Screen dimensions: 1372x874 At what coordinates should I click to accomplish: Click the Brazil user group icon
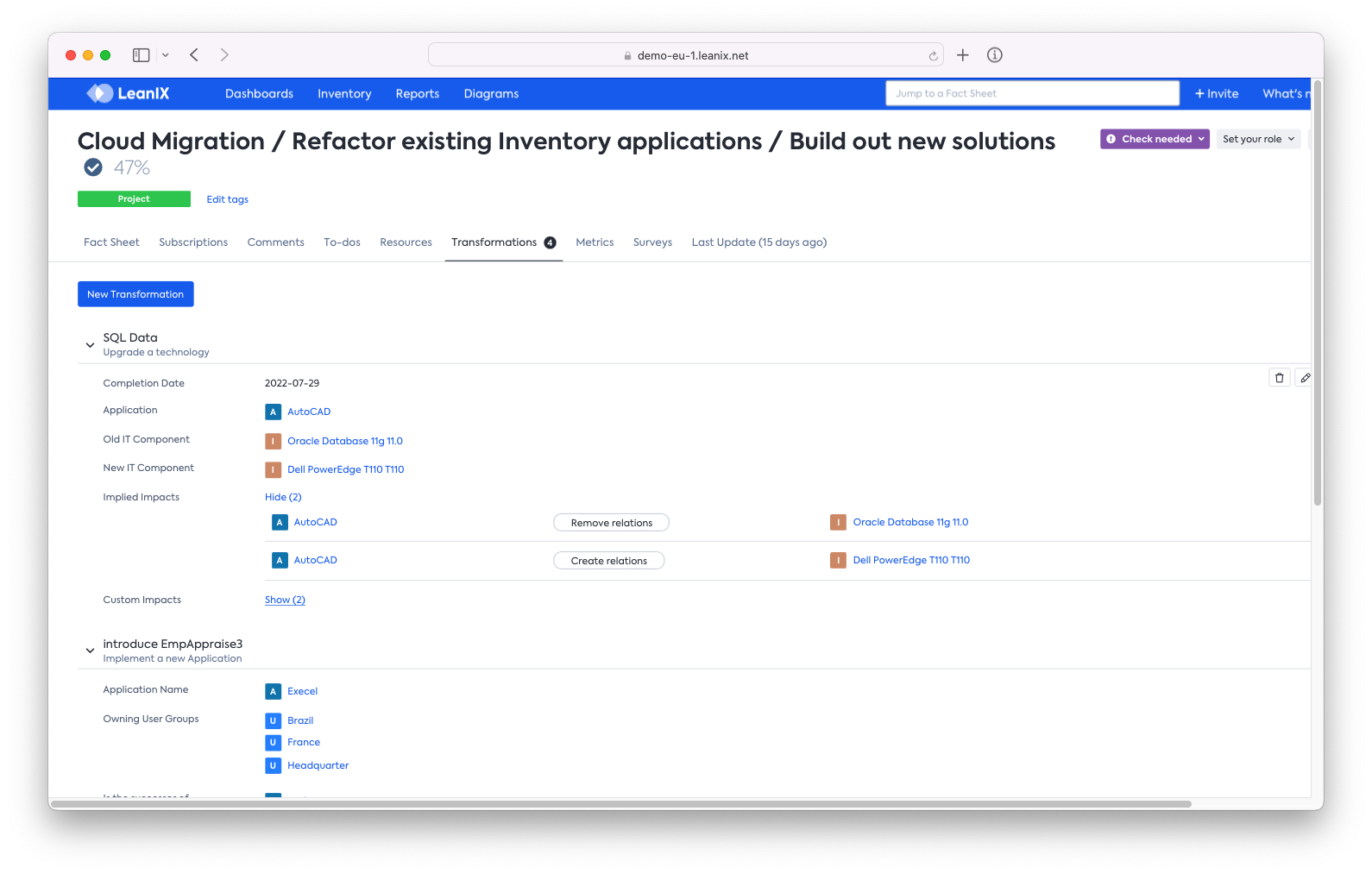pyautogui.click(x=273, y=721)
